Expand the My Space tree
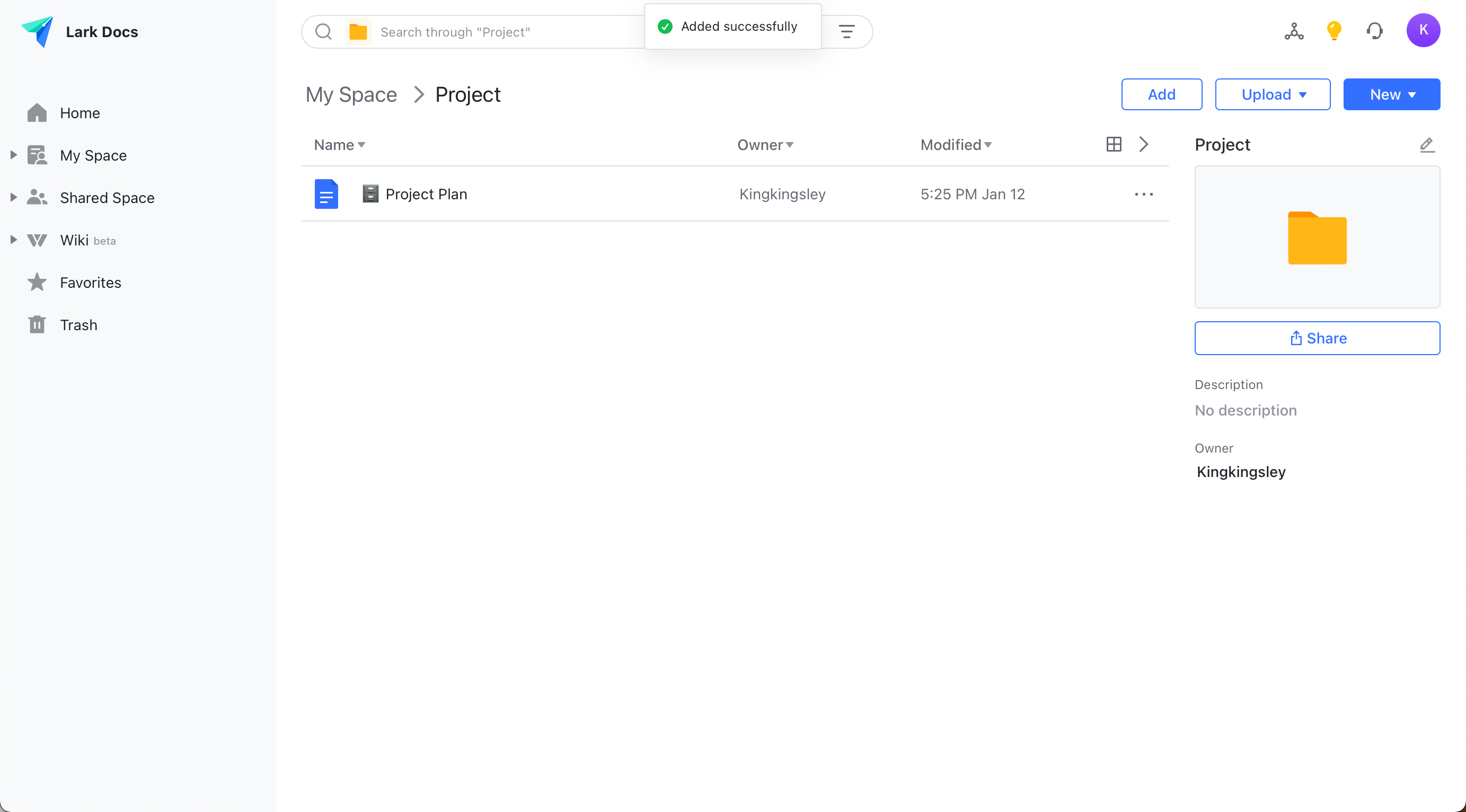This screenshot has width=1466, height=812. tap(14, 154)
